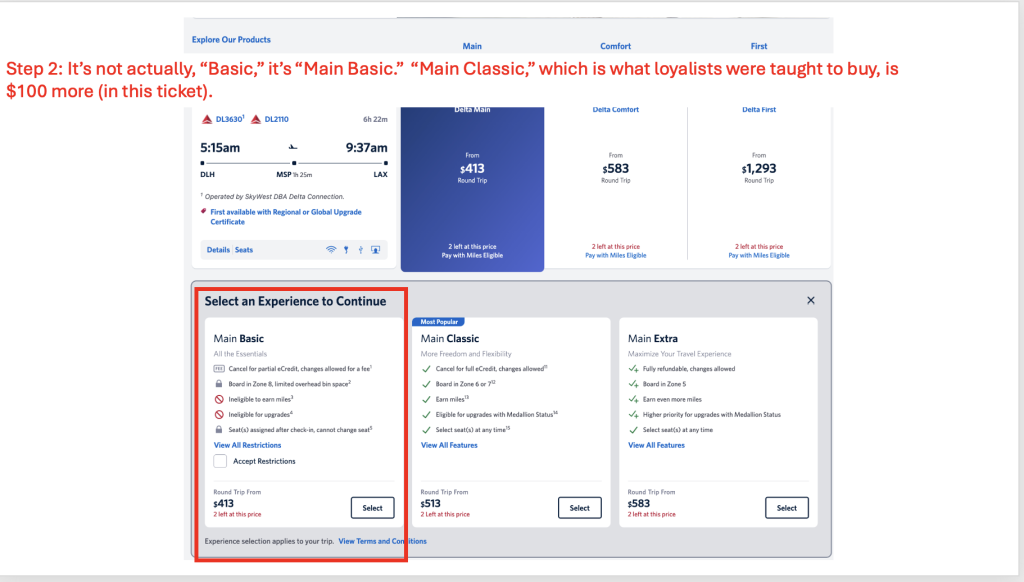Click the upgrade certificate tag icon
Viewport: 1024px width, 582px height.
pos(203,211)
